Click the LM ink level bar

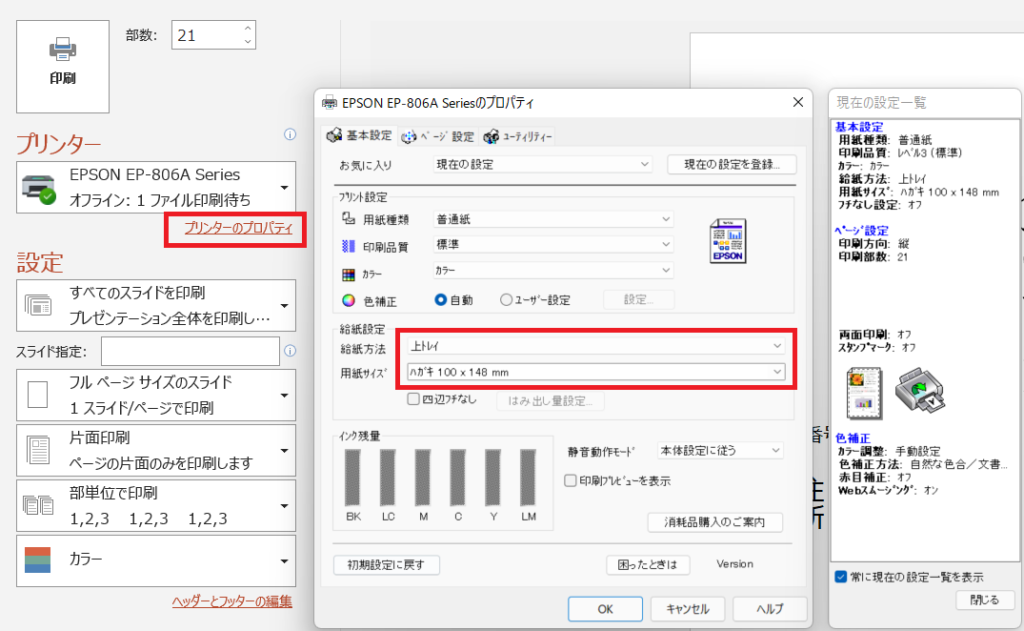[528, 477]
